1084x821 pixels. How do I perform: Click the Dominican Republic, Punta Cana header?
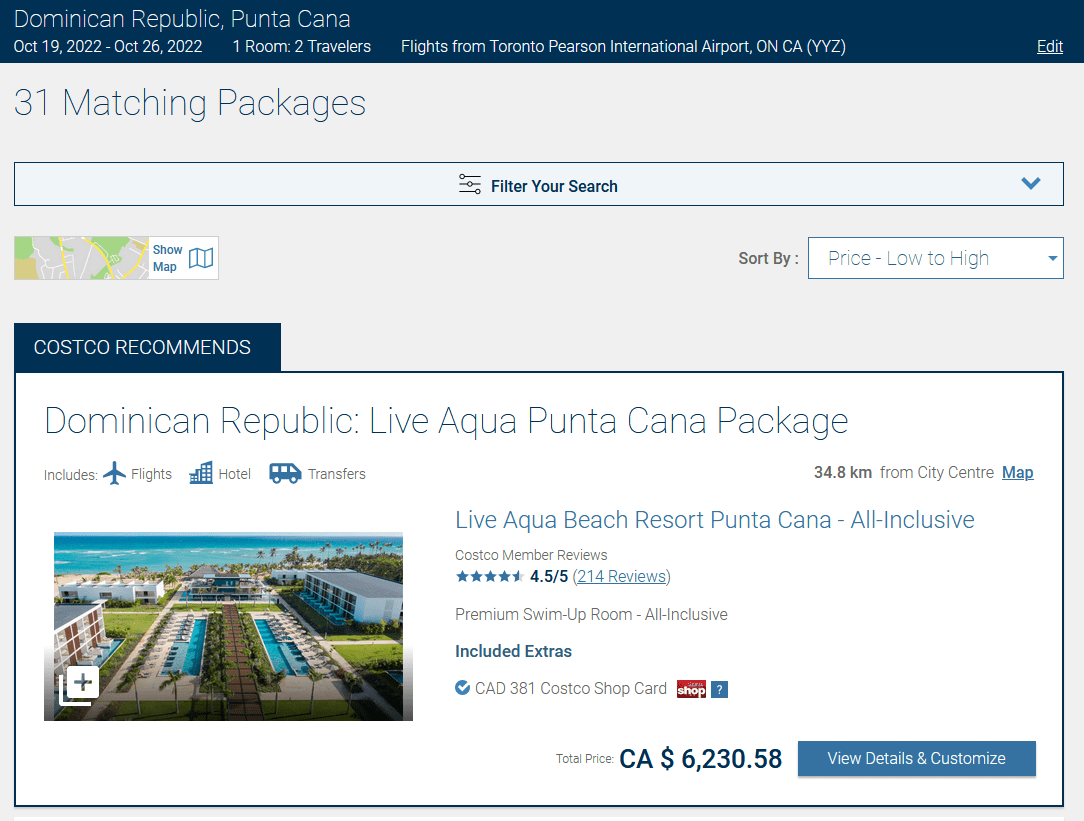(x=182, y=19)
